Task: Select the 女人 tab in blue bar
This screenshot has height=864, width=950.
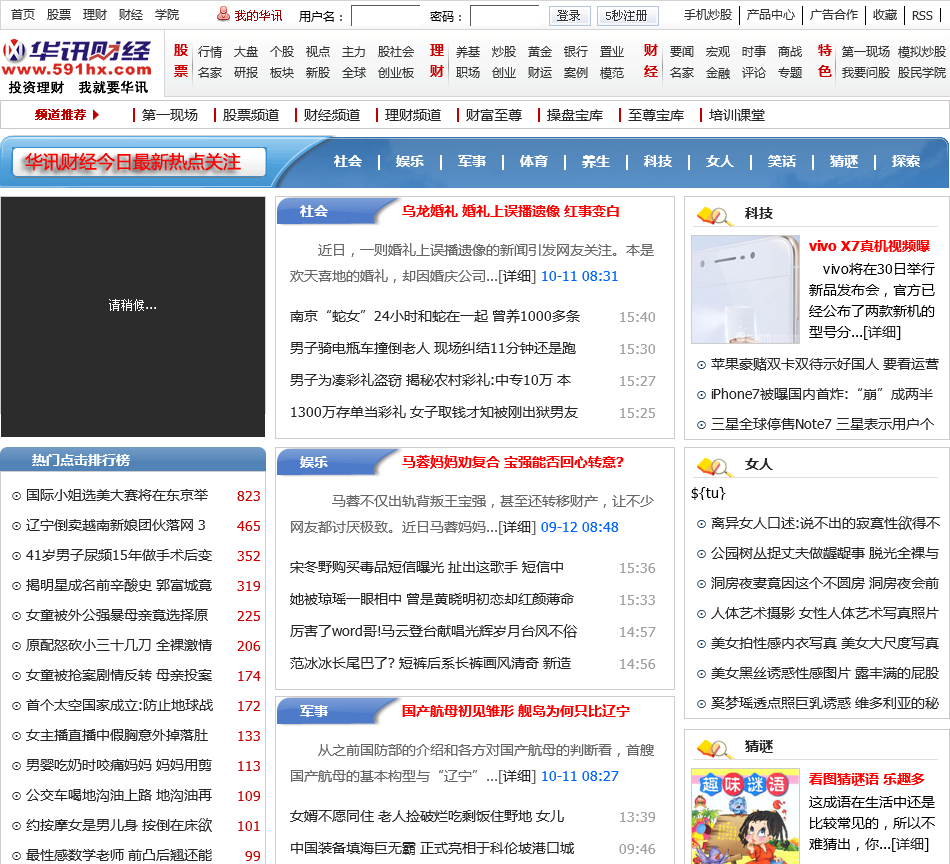Action: (720, 161)
